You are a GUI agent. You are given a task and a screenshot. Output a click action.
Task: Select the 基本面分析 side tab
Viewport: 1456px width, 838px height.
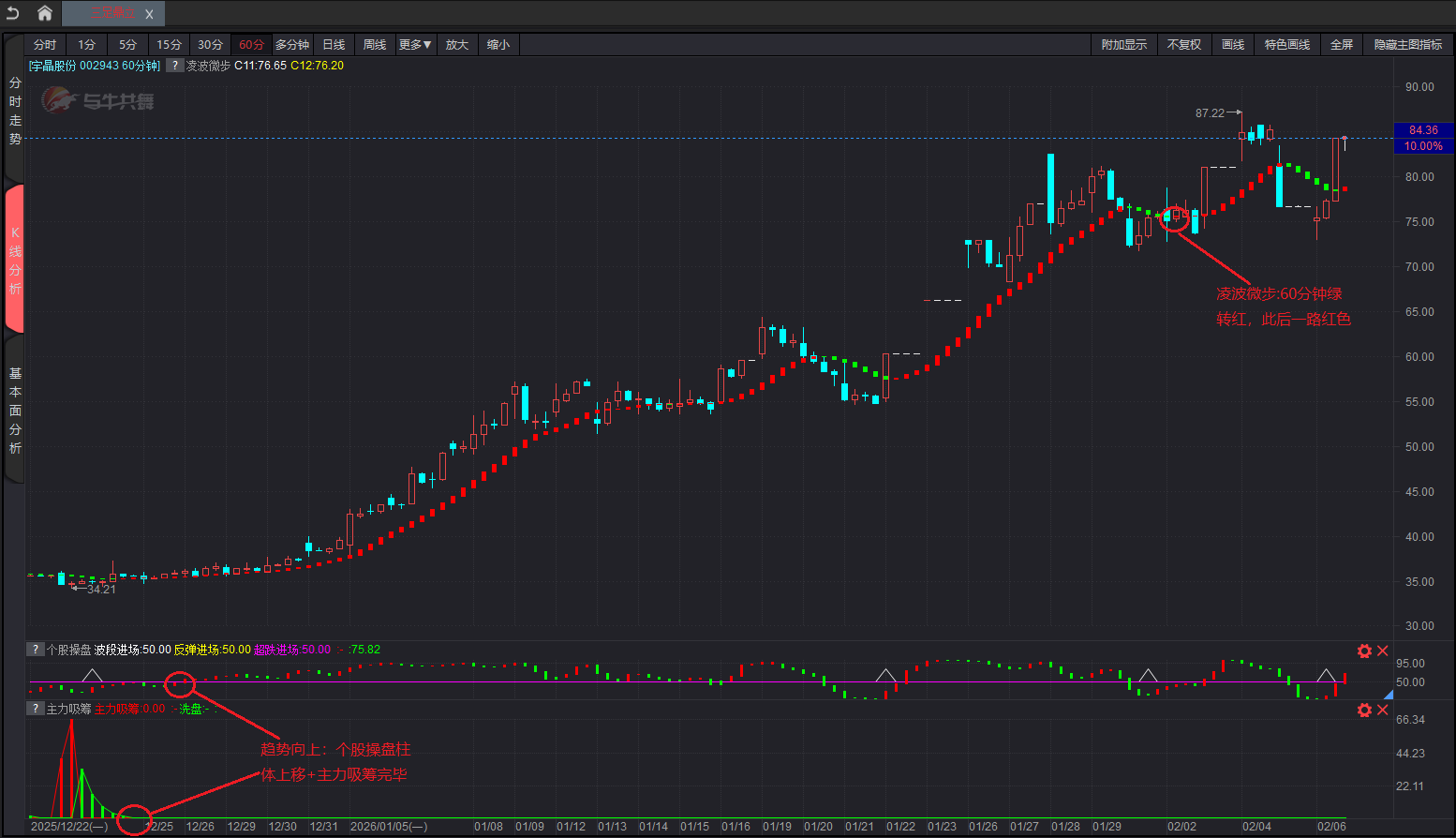pyautogui.click(x=15, y=411)
